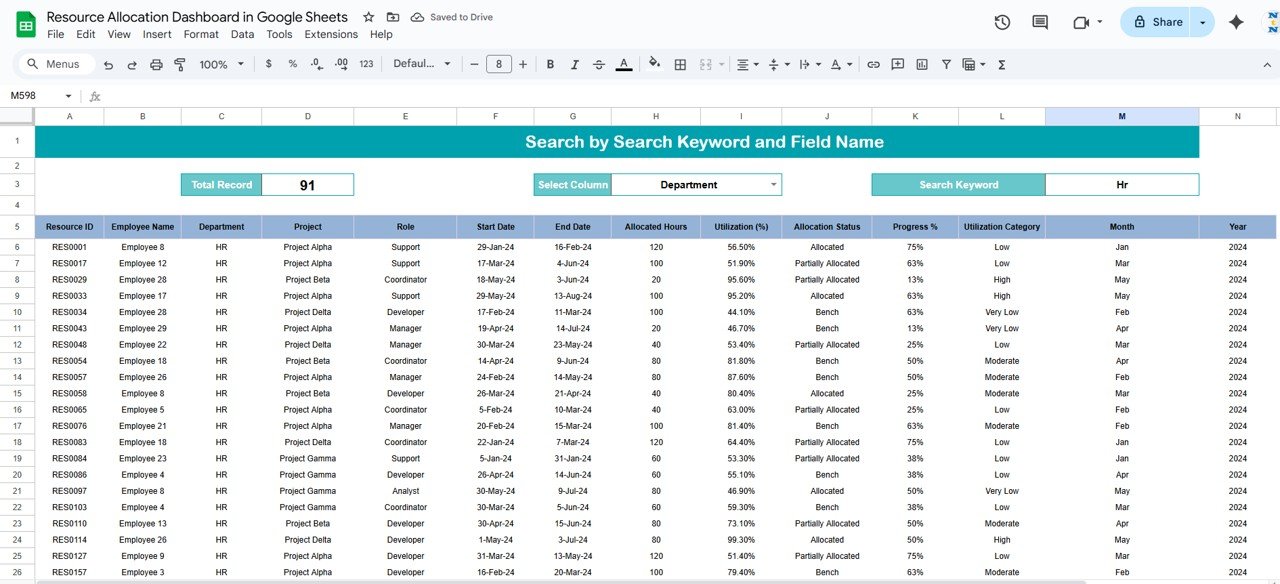The height and width of the screenshot is (584, 1280).
Task: Toggle bold formatting
Action: (550, 64)
